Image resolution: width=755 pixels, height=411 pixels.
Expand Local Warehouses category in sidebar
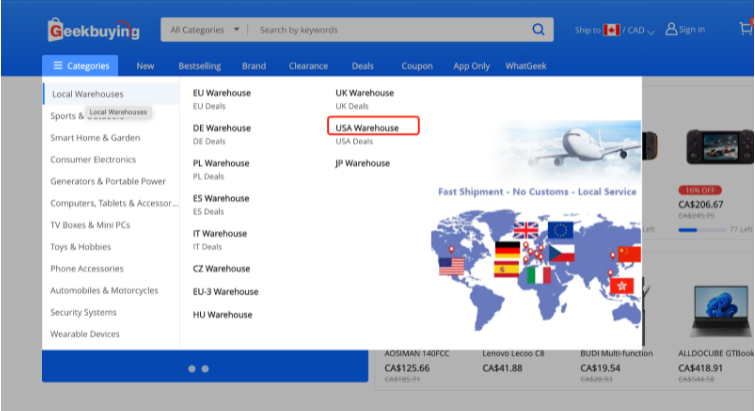tap(87, 94)
